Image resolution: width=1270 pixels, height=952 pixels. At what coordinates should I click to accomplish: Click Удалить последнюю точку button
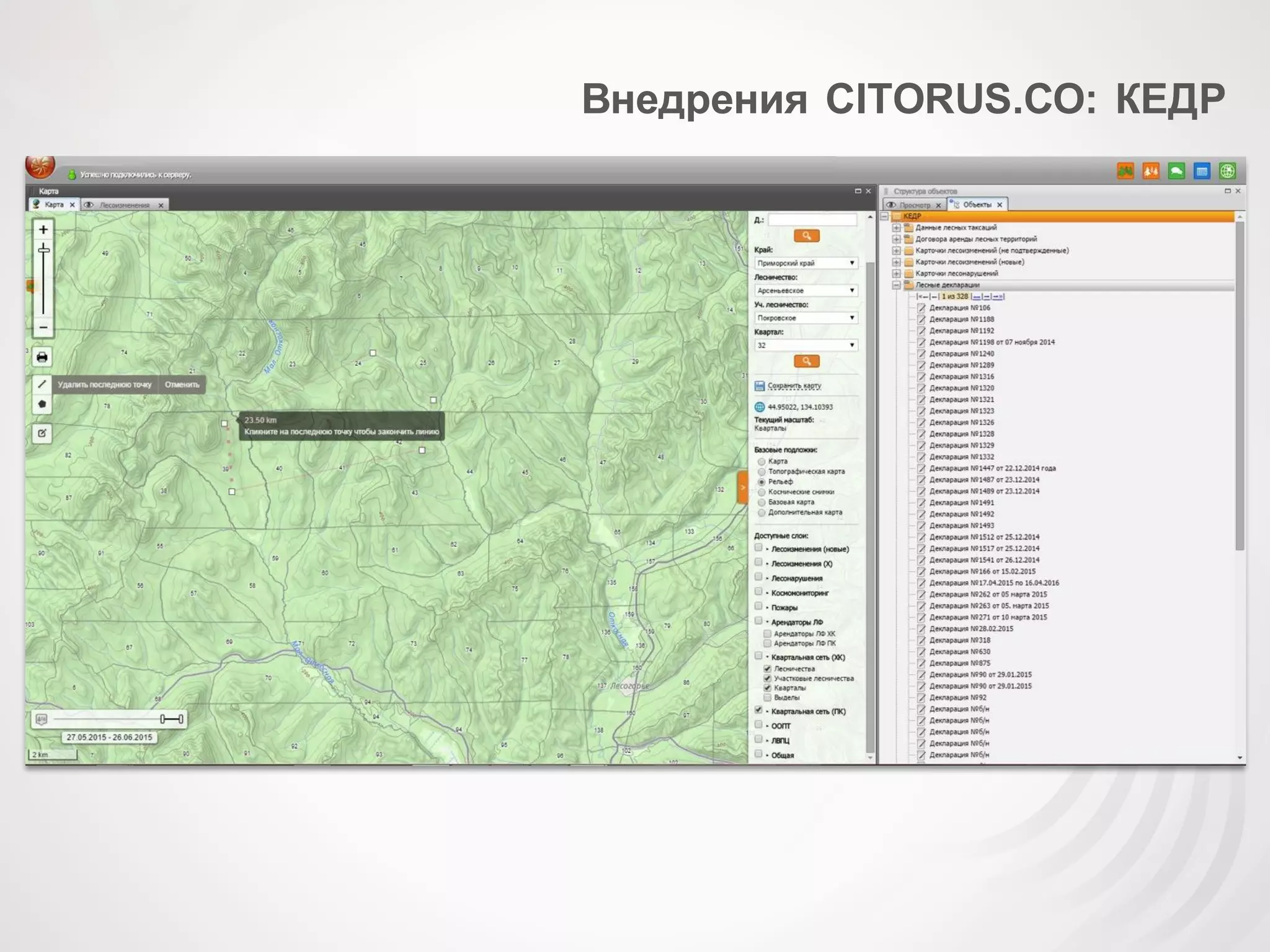point(104,385)
